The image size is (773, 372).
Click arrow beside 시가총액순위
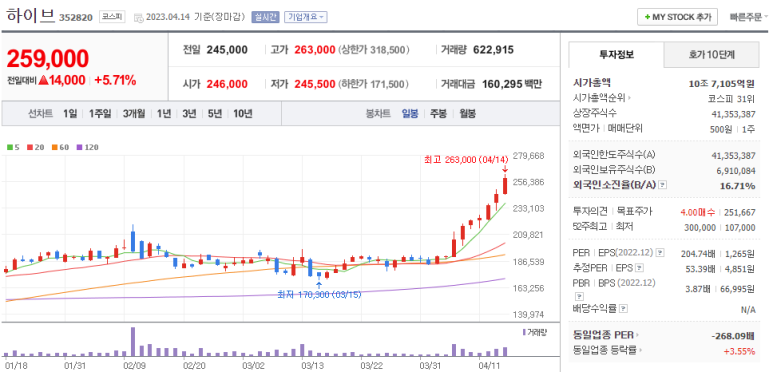[630, 99]
